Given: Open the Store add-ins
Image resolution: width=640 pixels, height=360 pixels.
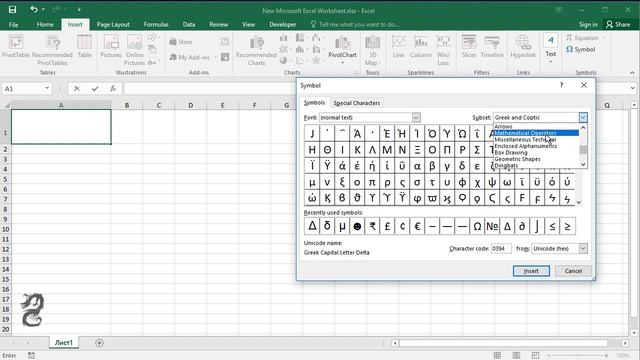Looking at the screenshot, I should (180, 42).
